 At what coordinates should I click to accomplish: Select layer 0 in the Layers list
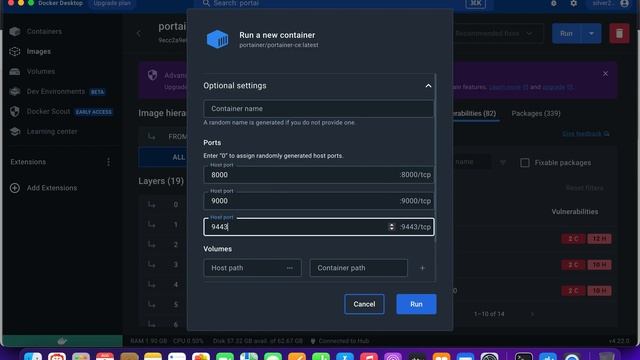163,204
